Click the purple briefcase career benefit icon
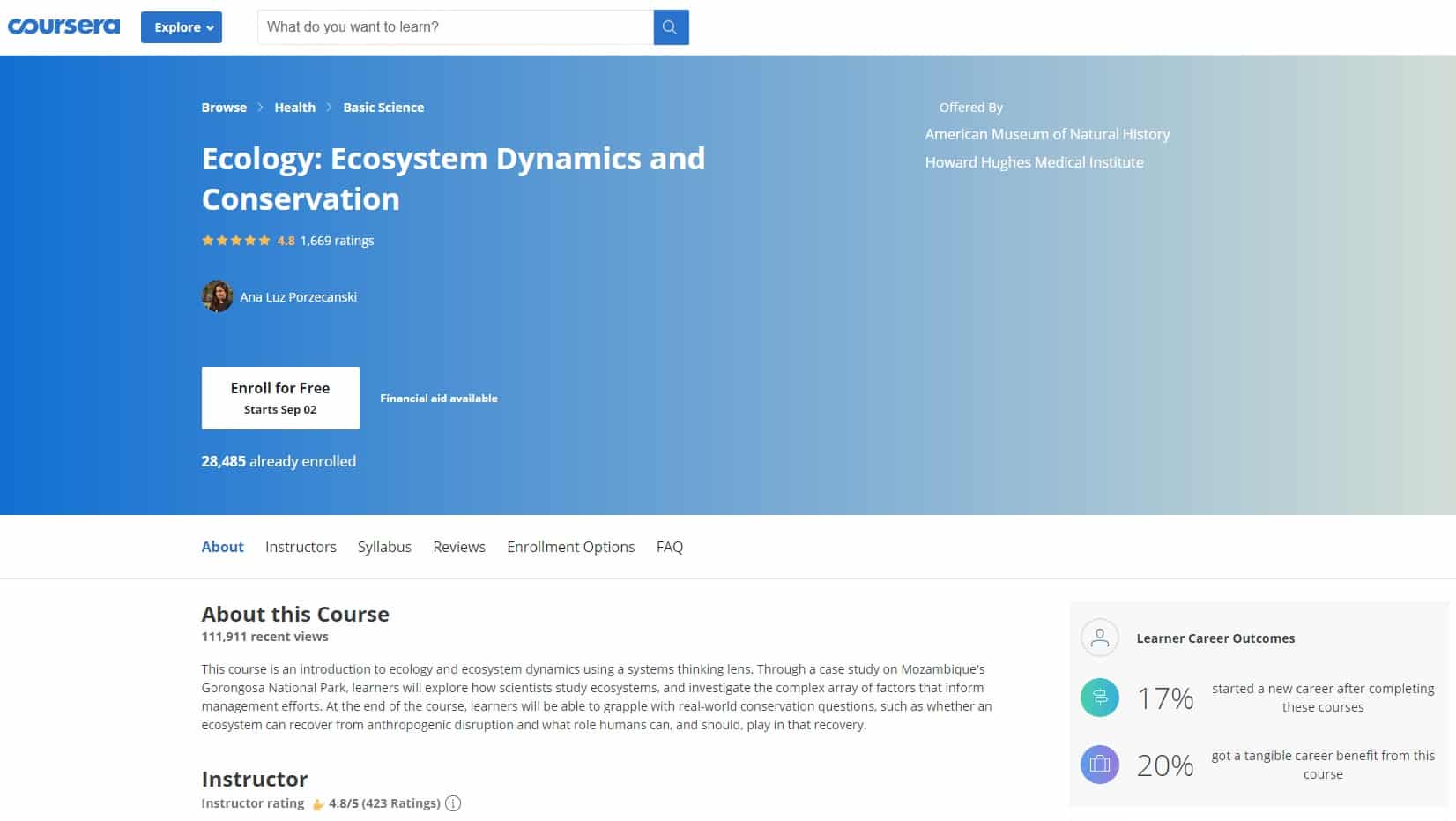The width and height of the screenshot is (1456, 821). click(x=1099, y=765)
